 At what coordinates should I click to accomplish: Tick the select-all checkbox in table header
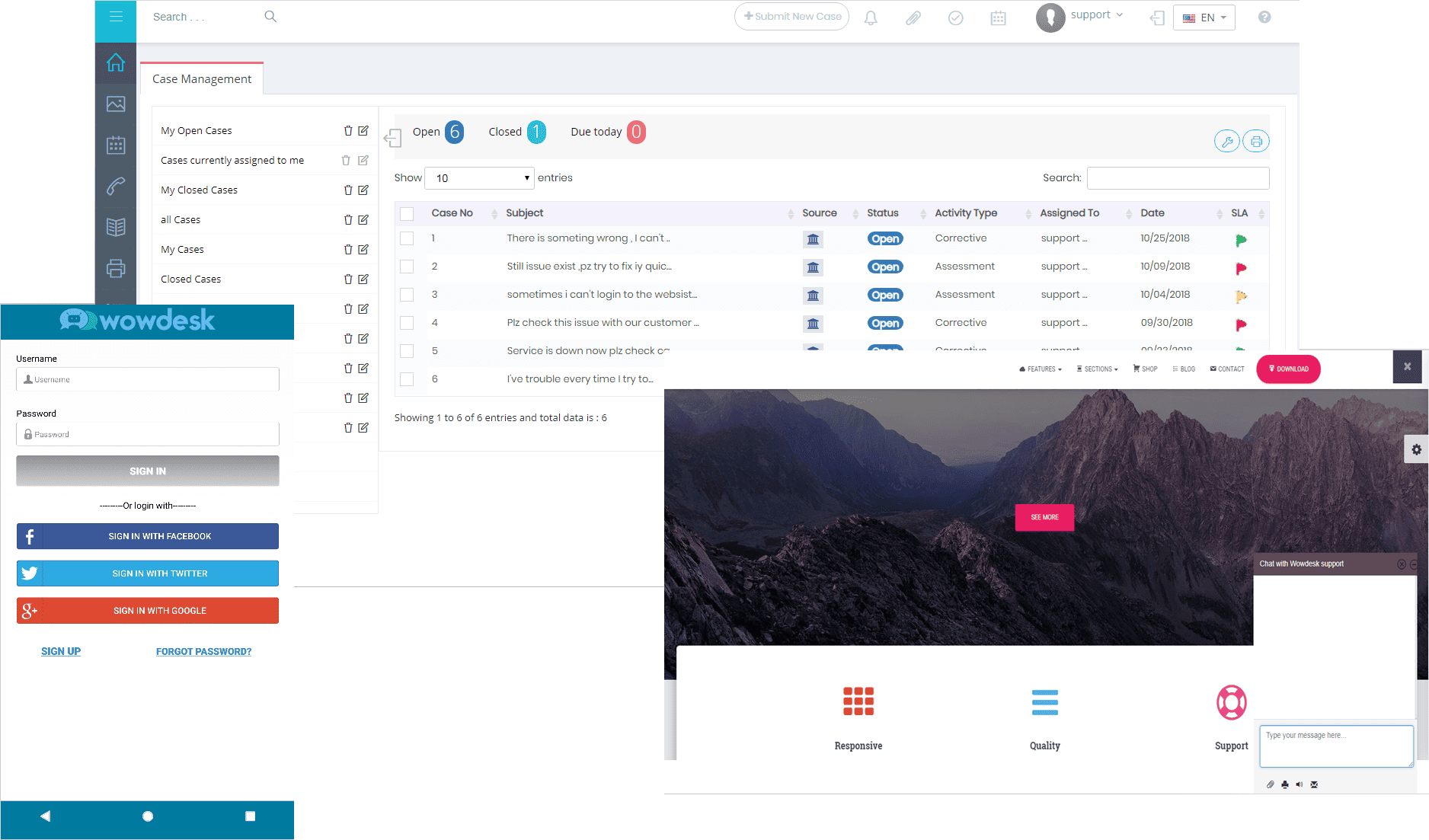click(x=407, y=213)
